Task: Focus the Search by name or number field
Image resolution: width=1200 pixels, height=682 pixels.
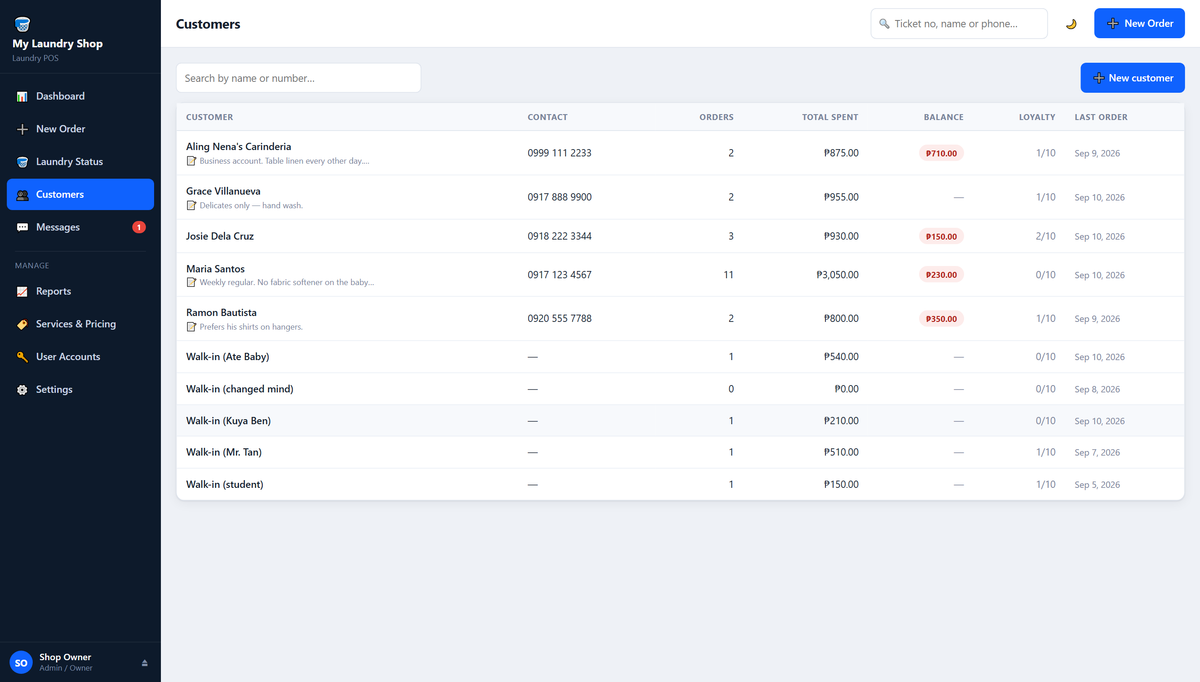Action: click(298, 78)
